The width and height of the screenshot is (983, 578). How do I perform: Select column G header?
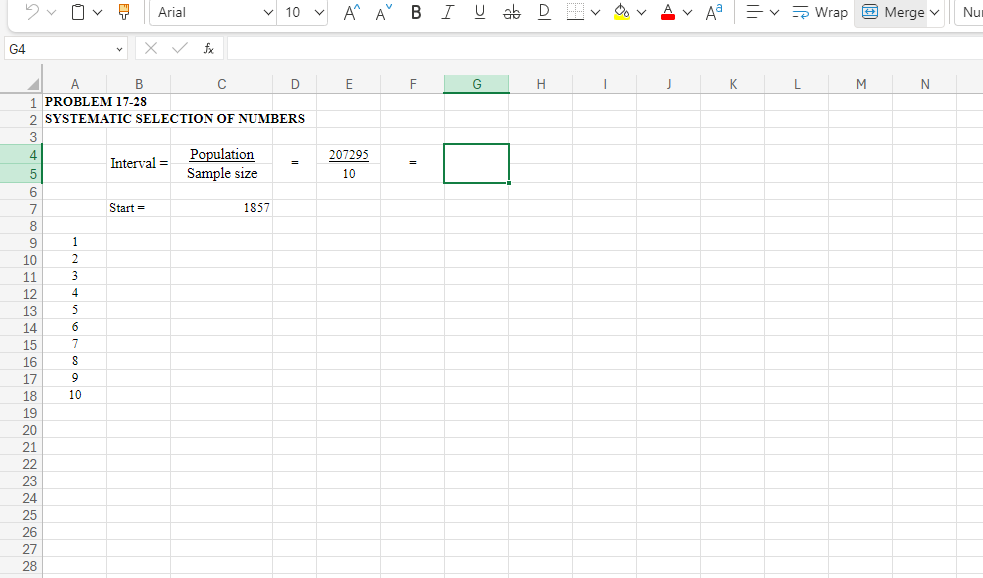[x=476, y=84]
